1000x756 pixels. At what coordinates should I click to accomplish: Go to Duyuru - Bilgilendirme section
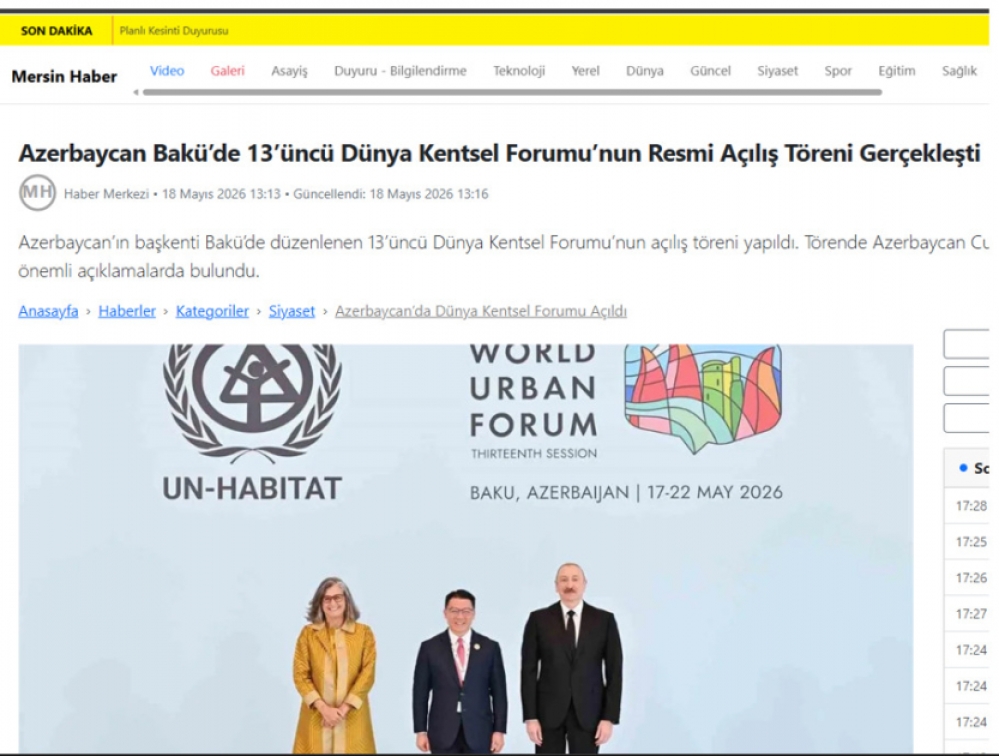[401, 71]
